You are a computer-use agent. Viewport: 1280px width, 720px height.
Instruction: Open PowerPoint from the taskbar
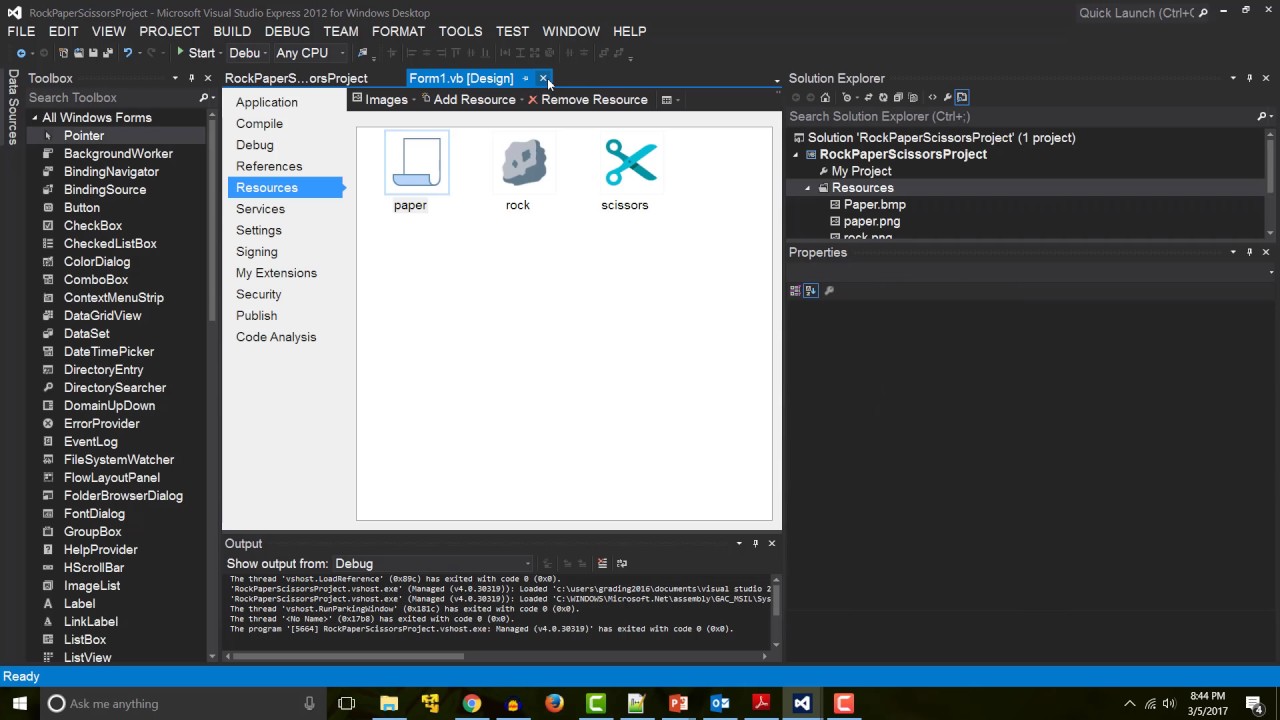(678, 703)
